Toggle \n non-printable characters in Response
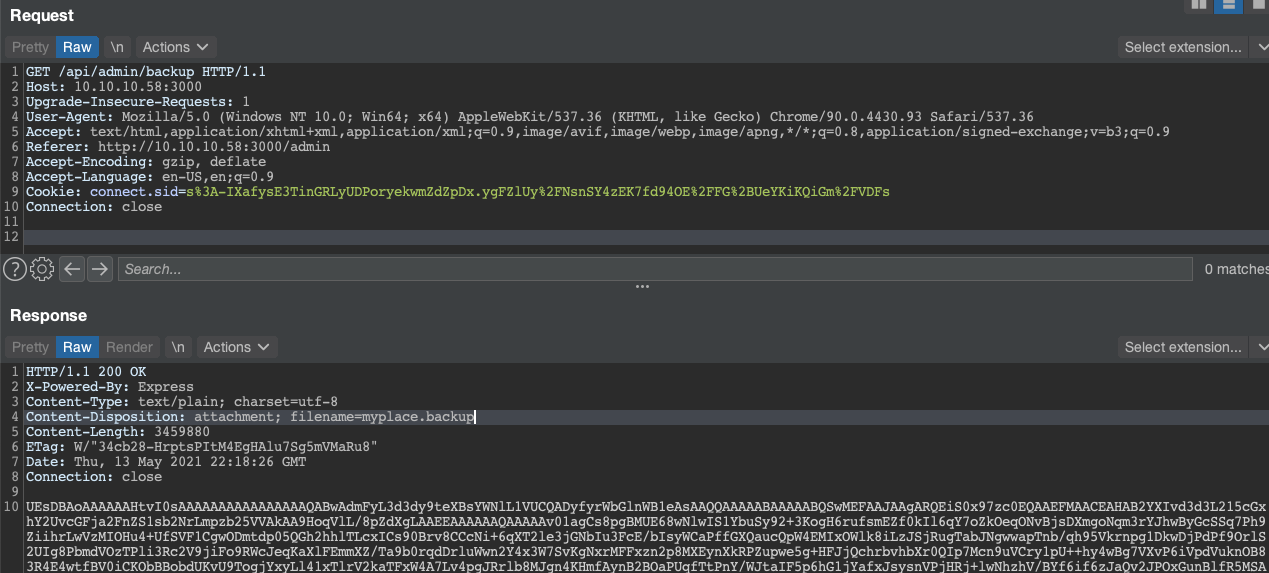 (178, 347)
